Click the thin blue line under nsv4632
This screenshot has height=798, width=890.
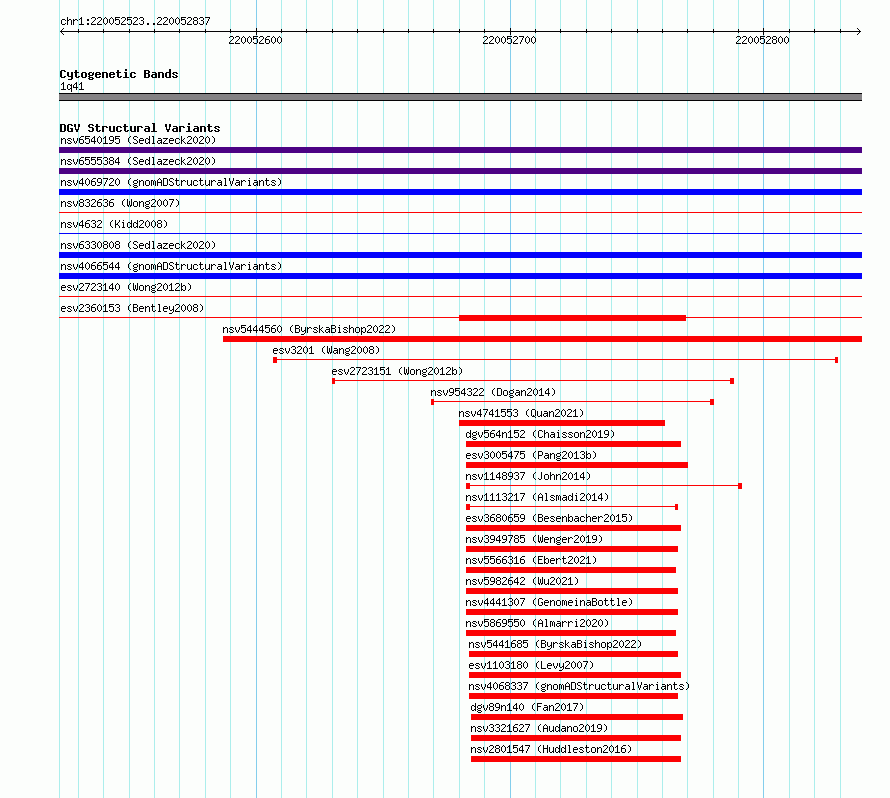coord(460,233)
